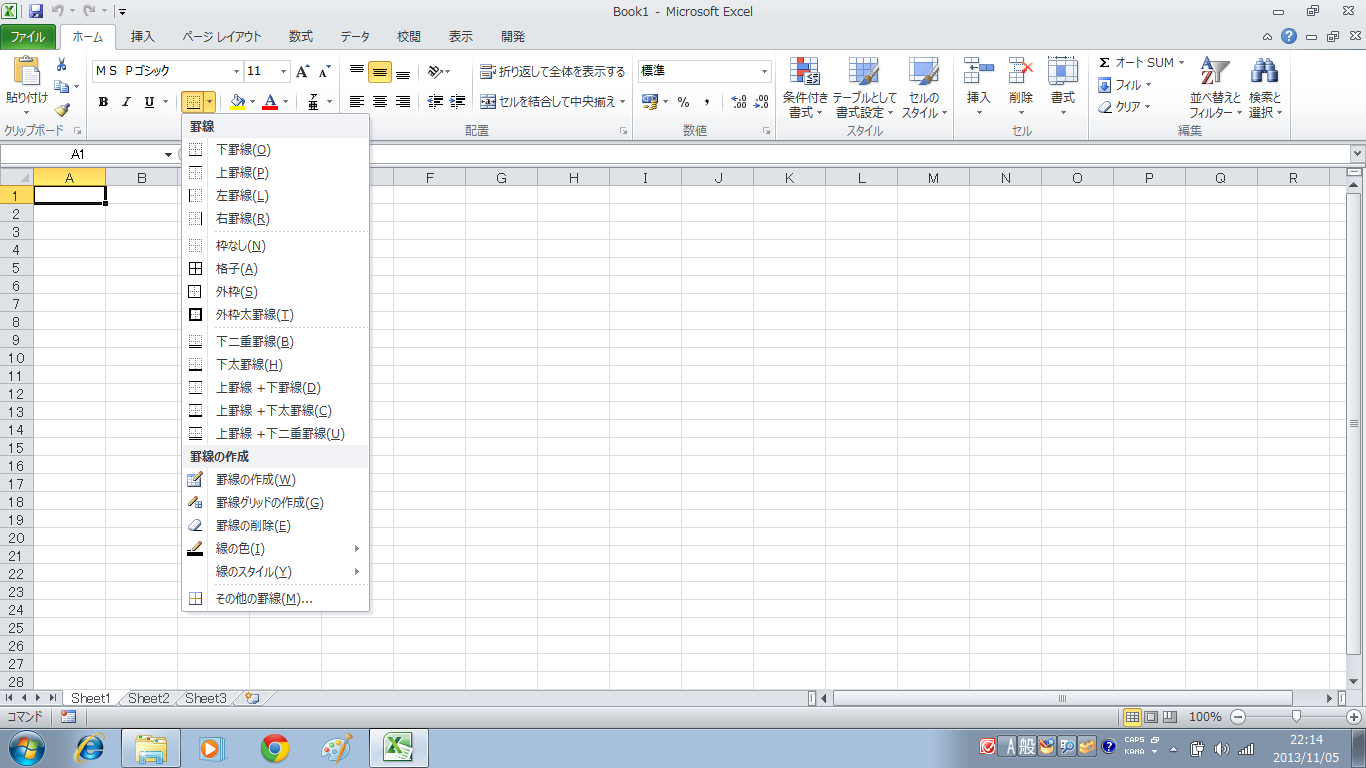Click the Italic (I) formatting icon
Image resolution: width=1366 pixels, height=768 pixels.
coord(127,102)
